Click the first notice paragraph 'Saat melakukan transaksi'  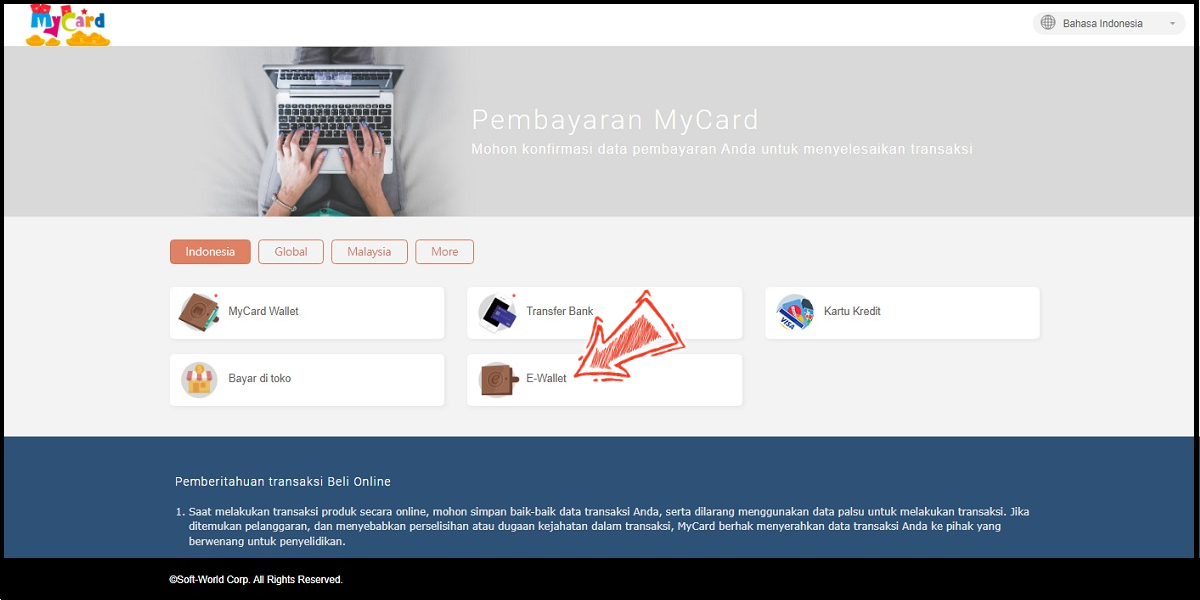coord(609,526)
